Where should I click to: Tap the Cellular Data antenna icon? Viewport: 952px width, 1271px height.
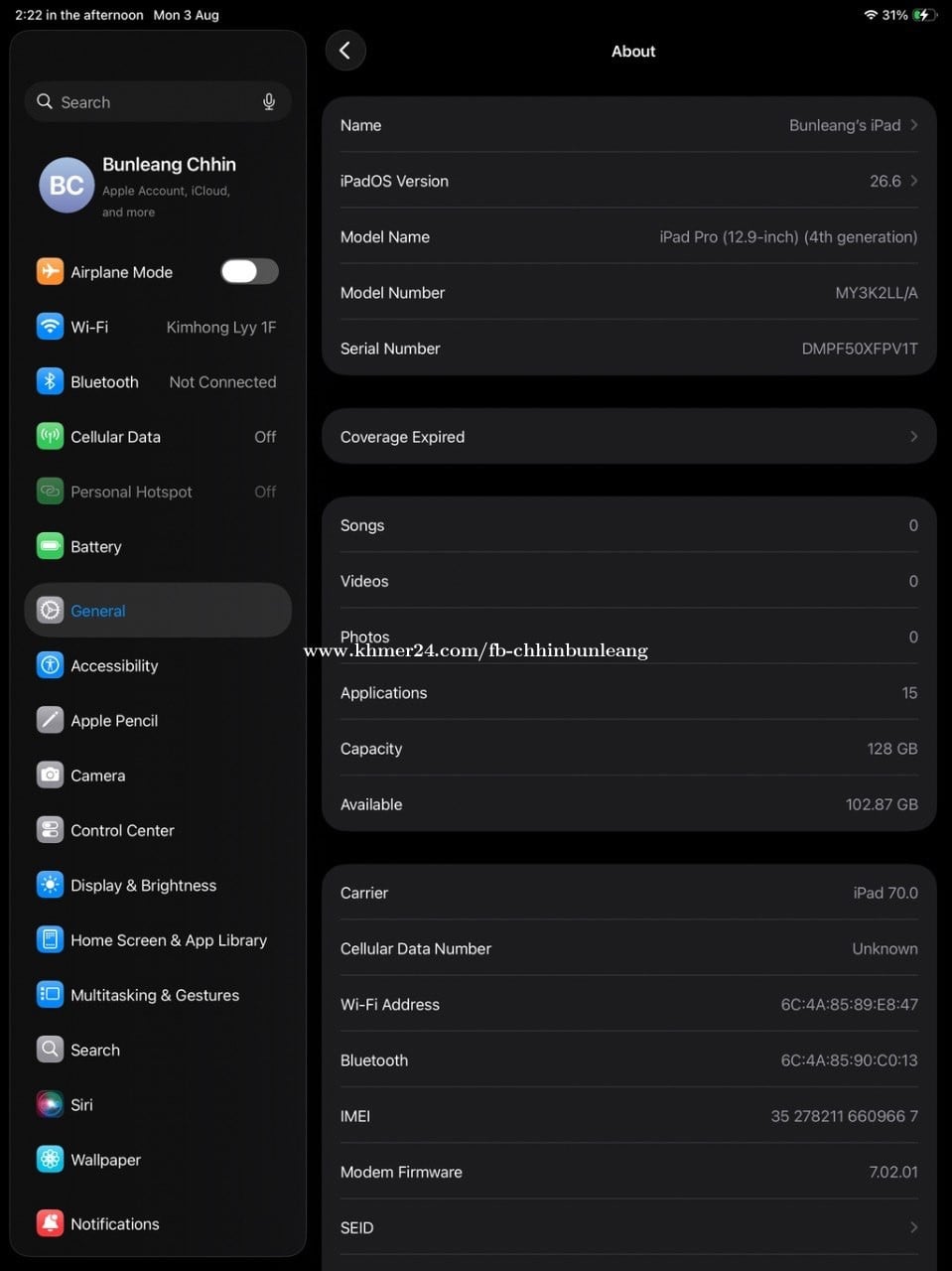pos(50,436)
